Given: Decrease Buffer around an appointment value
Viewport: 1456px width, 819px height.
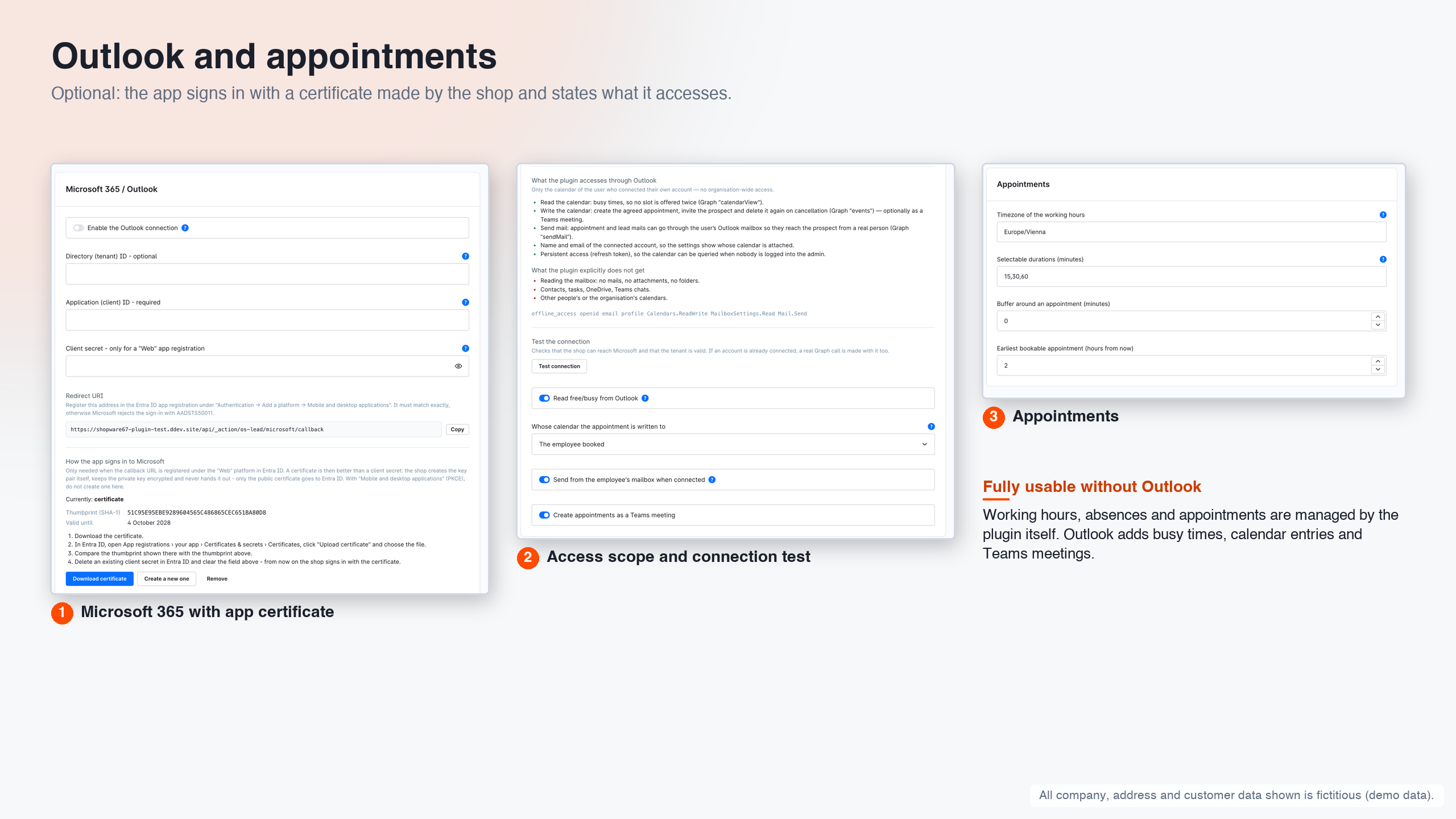Looking at the screenshot, I should 1378,325.
